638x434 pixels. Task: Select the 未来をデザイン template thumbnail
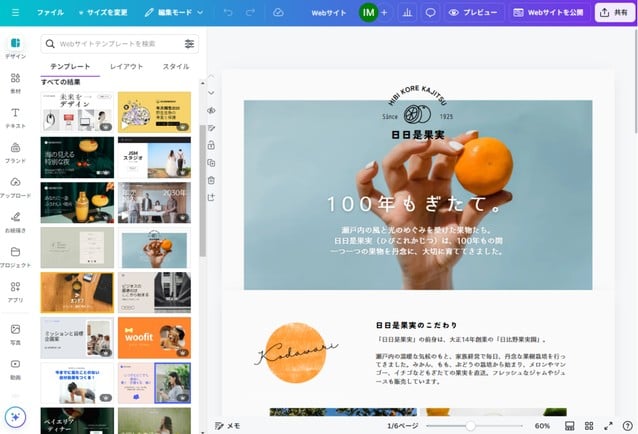click(77, 112)
